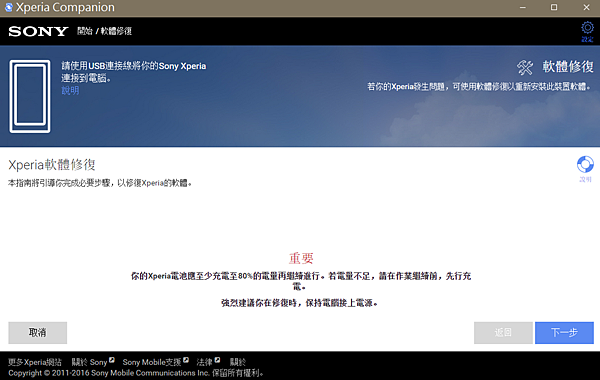Maximize the Xperia Companion window
600x380 pixels.
tap(554, 7)
